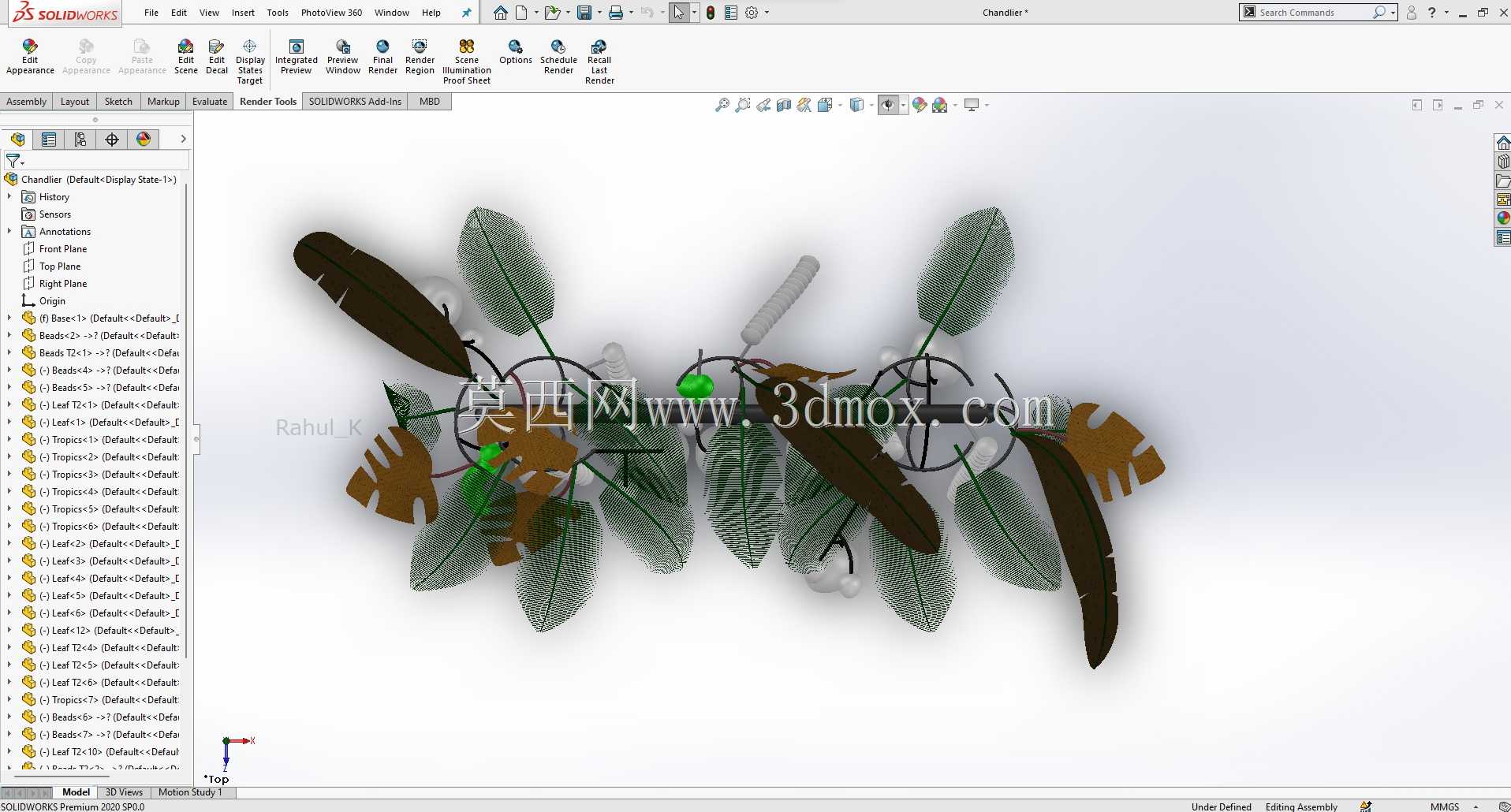Toggle Integrated Preview
This screenshot has height=812, width=1511.
(297, 57)
